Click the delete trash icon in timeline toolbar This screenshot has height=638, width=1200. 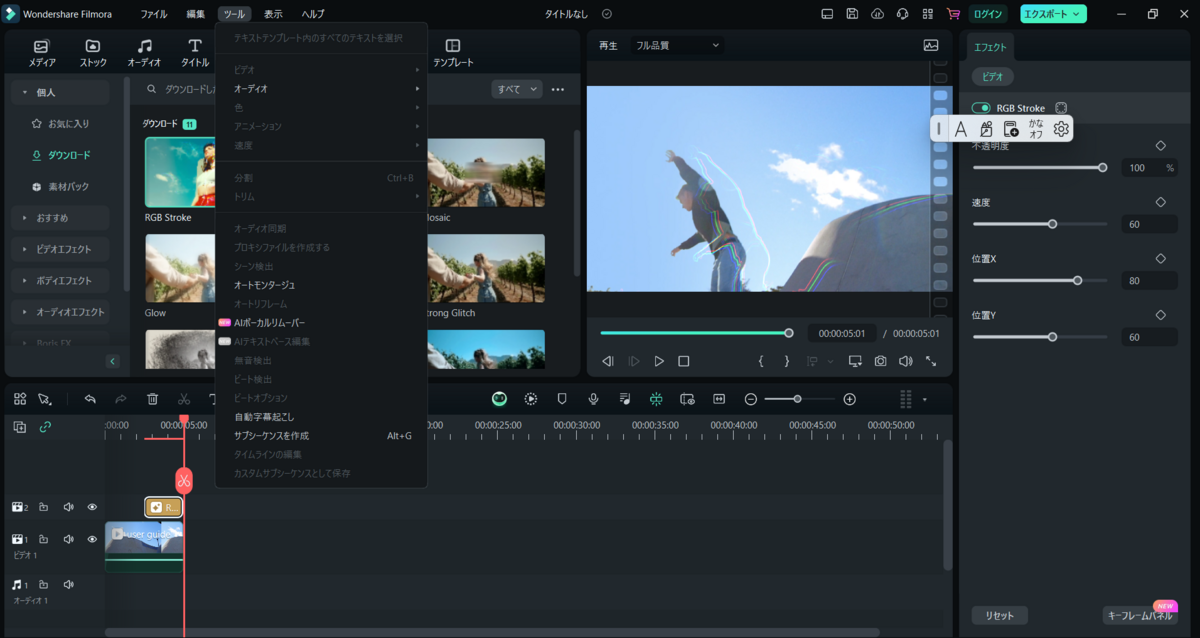click(x=152, y=399)
